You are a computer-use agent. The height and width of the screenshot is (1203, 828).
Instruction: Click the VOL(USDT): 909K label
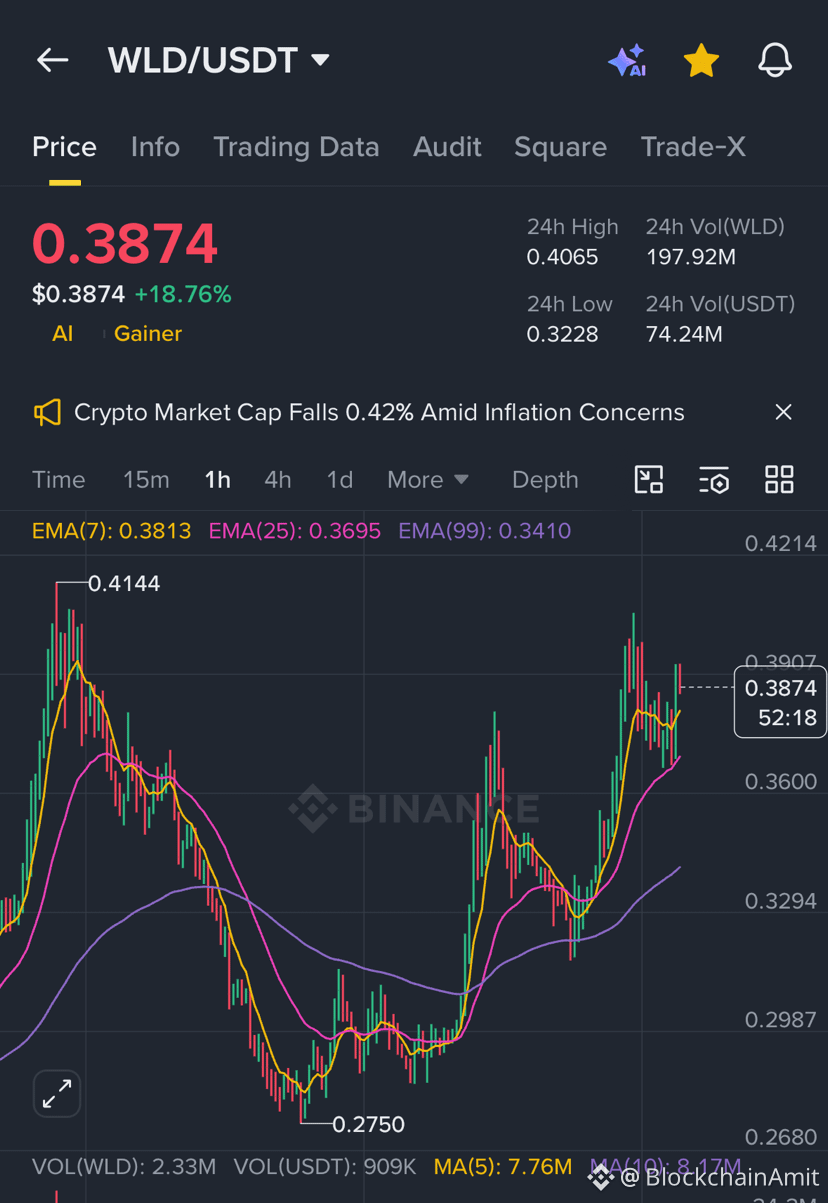325,1167
